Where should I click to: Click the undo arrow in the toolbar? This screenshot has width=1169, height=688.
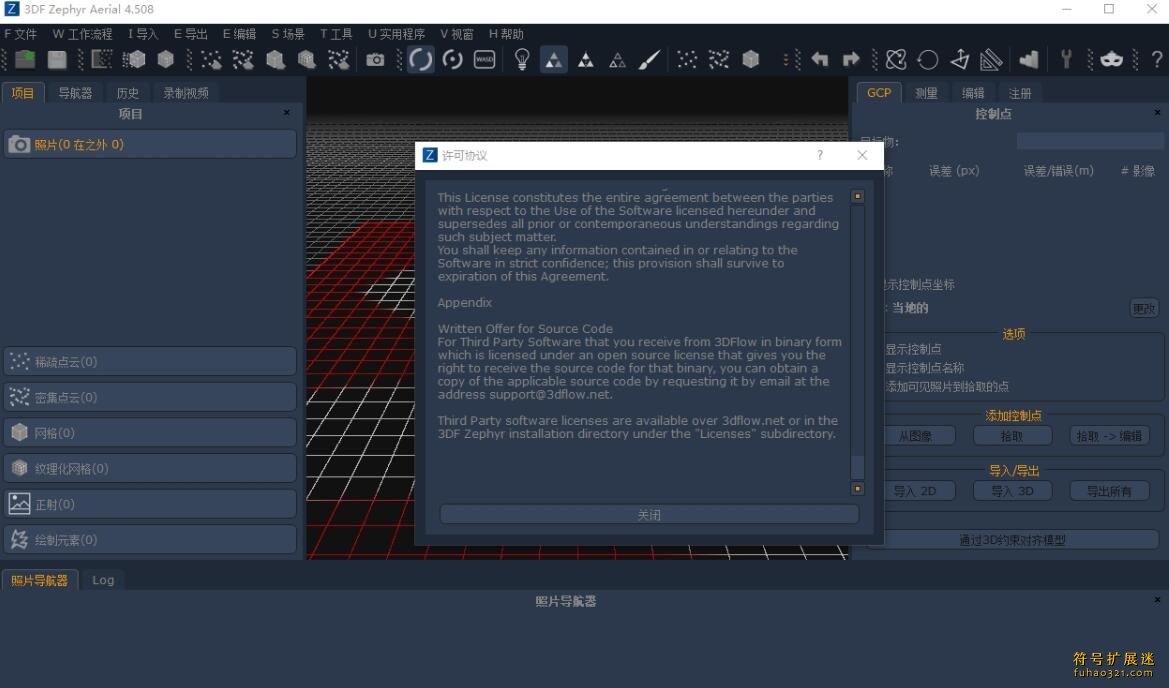pos(820,60)
